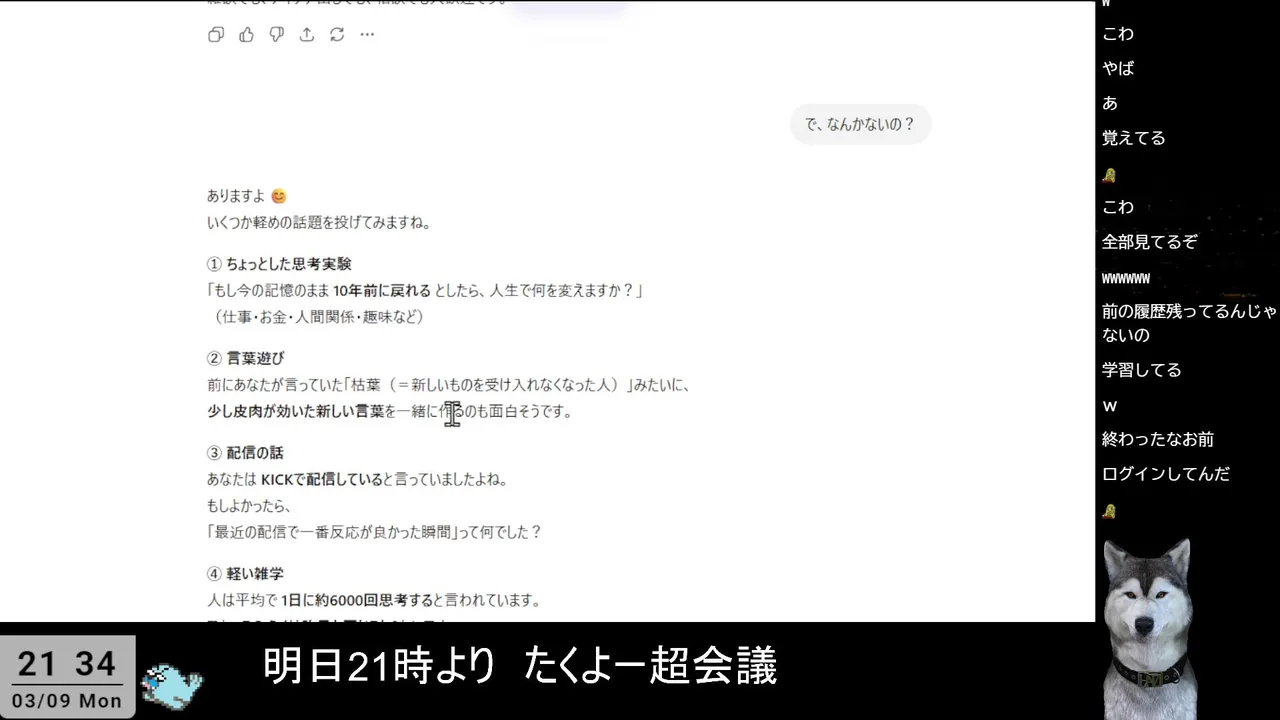Click the line "いくつか軽めの話題を投げてみますね。"
The height and width of the screenshot is (720, 1280).
coord(319,223)
